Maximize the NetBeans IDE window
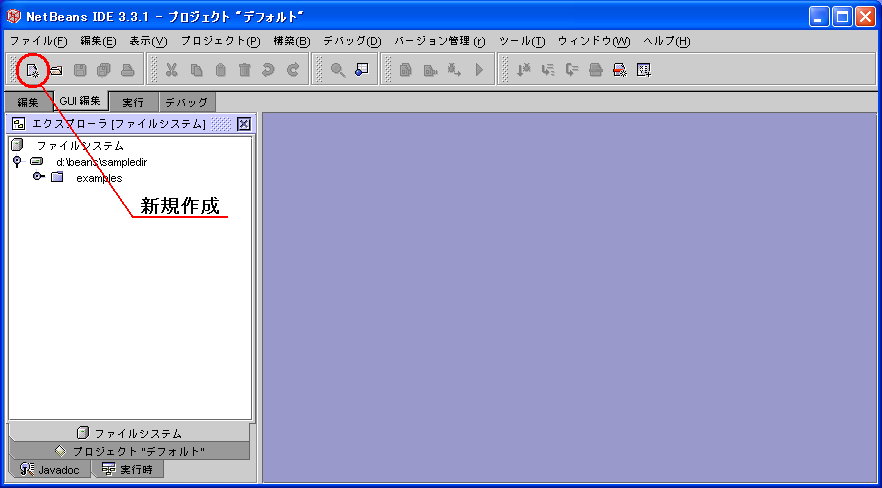 pyautogui.click(x=842, y=16)
